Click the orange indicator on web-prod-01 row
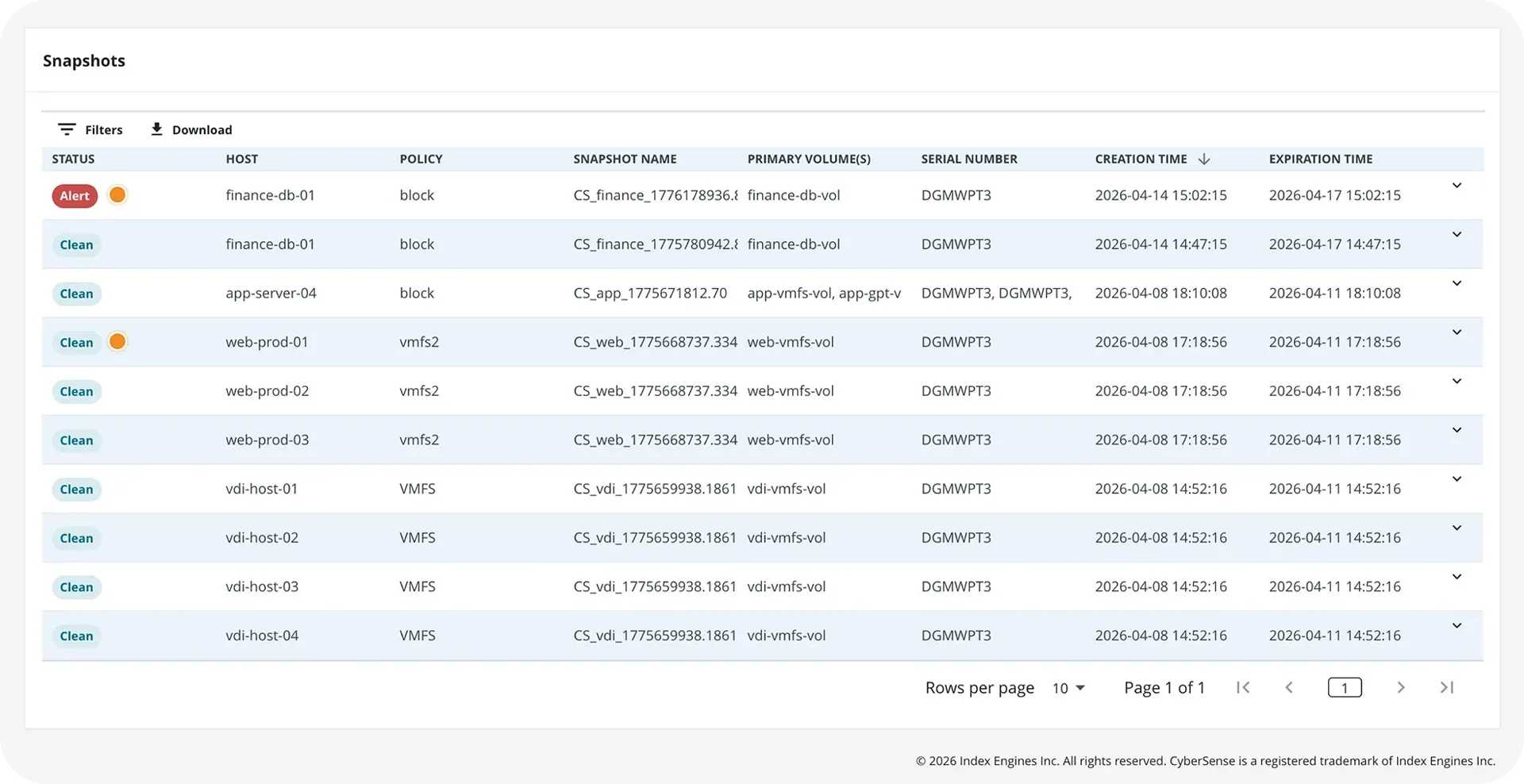 pos(117,342)
